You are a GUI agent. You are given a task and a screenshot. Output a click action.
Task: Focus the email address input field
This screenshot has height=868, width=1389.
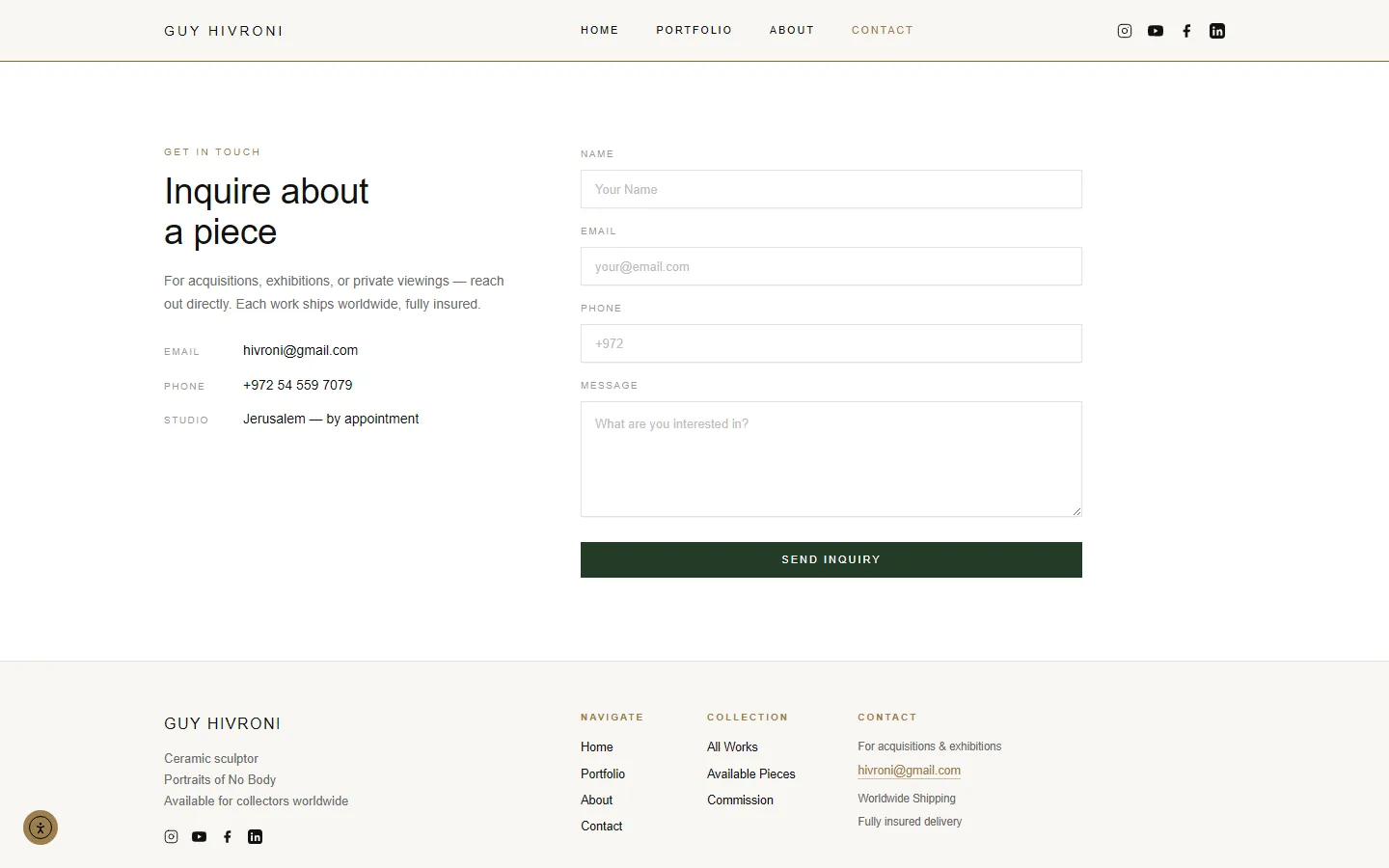coord(831,266)
